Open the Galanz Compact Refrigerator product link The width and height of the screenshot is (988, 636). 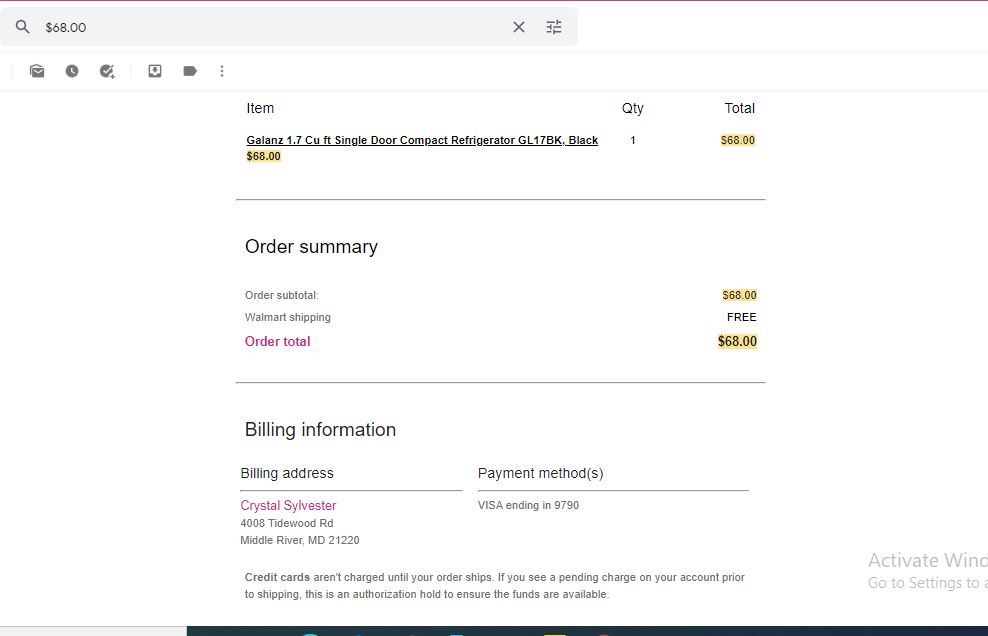click(422, 140)
